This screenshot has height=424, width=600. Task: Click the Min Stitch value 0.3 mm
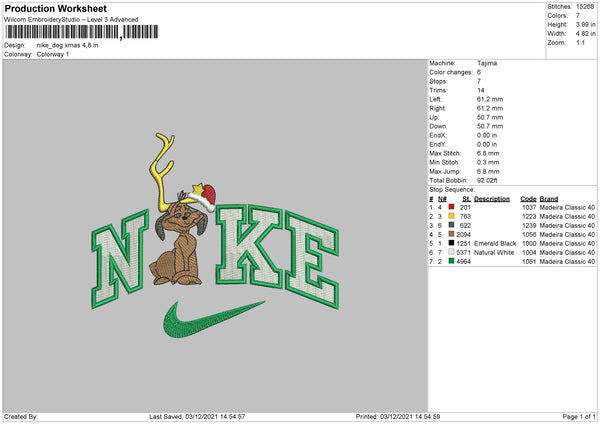[488, 163]
